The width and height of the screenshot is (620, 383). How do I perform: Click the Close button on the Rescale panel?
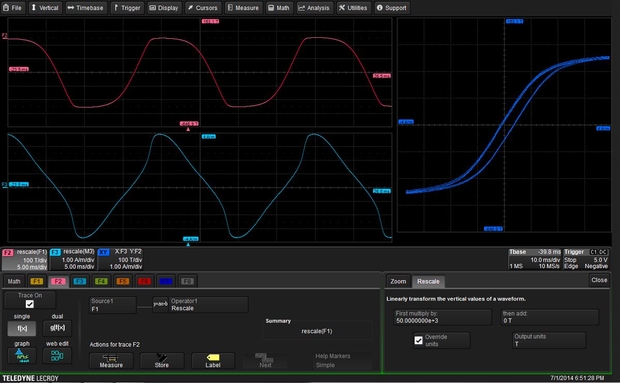point(599,280)
